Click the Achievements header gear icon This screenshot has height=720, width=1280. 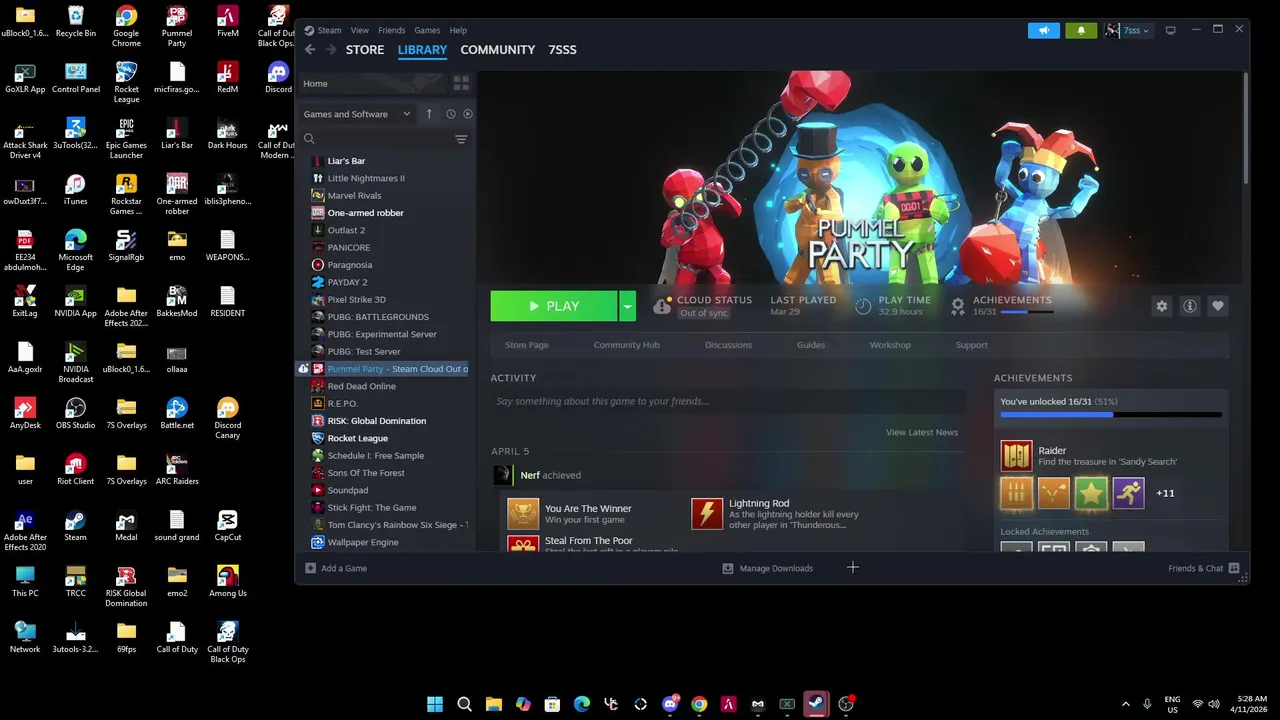pos(958,306)
